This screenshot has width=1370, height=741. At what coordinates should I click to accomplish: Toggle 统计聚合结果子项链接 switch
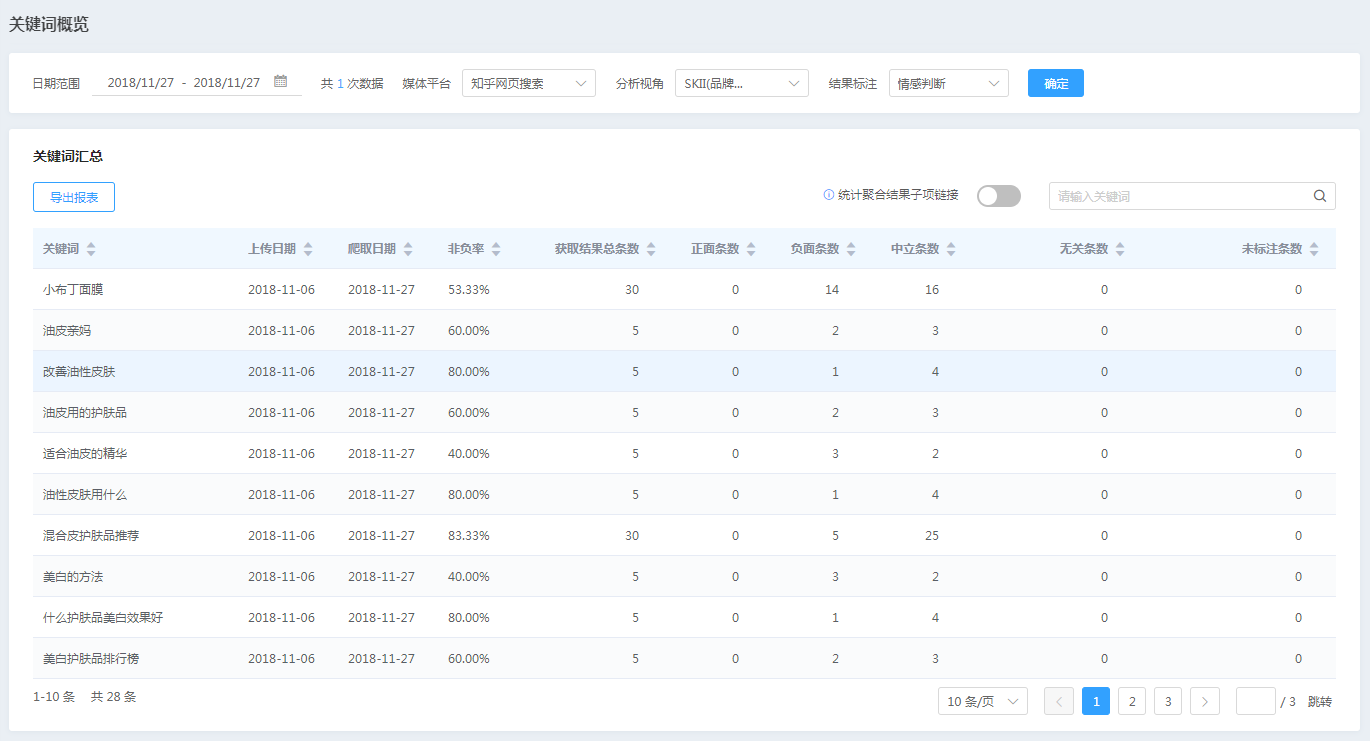pyautogui.click(x=999, y=196)
